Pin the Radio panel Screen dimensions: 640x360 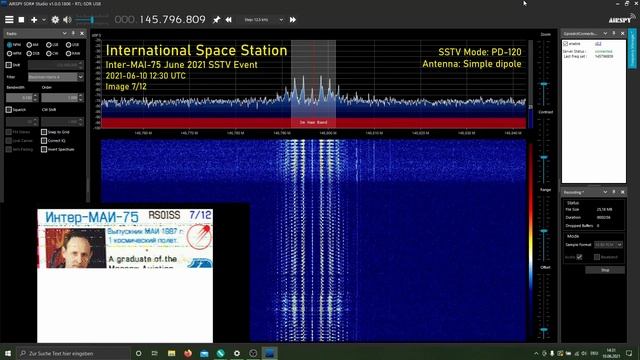[x=73, y=33]
